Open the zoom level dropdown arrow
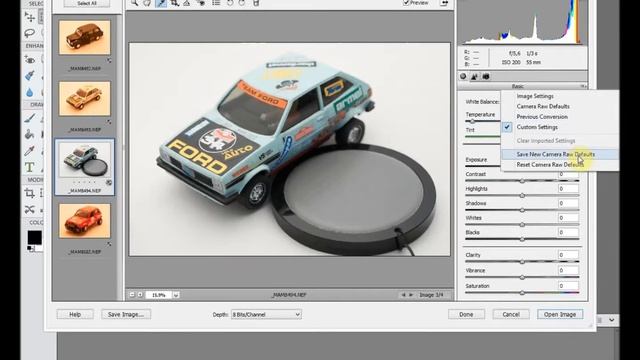Image resolution: width=640 pixels, height=360 pixels. (x=176, y=295)
